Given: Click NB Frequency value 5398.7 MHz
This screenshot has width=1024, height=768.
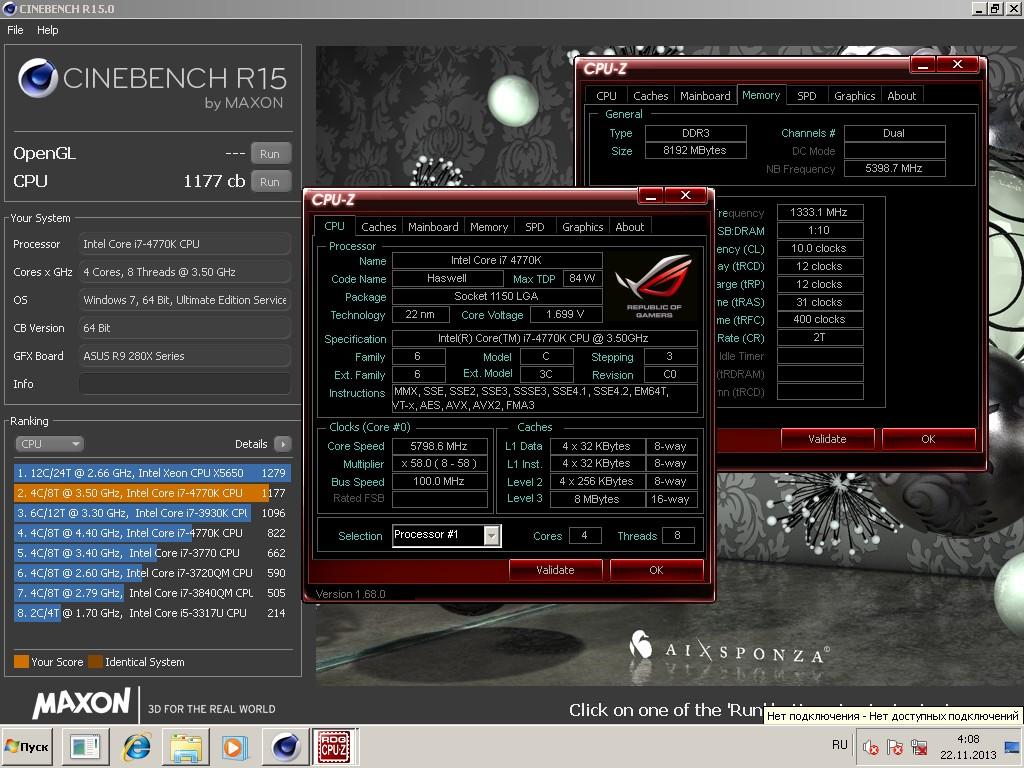Looking at the screenshot, I should click(x=894, y=168).
